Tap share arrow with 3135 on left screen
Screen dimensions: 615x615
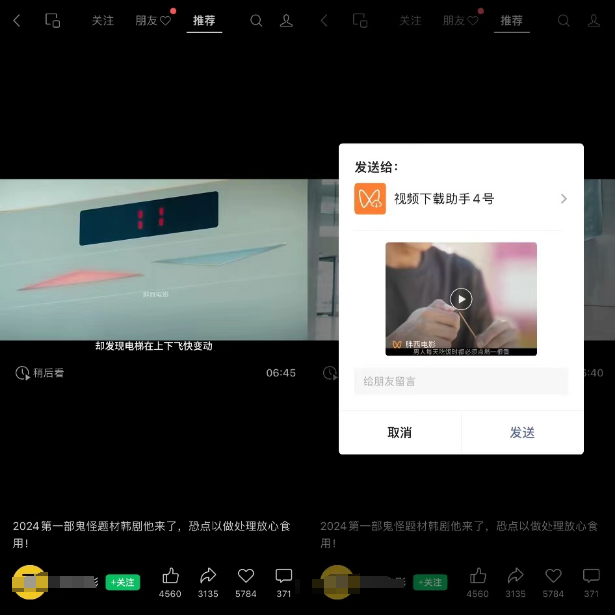pyautogui.click(x=208, y=576)
